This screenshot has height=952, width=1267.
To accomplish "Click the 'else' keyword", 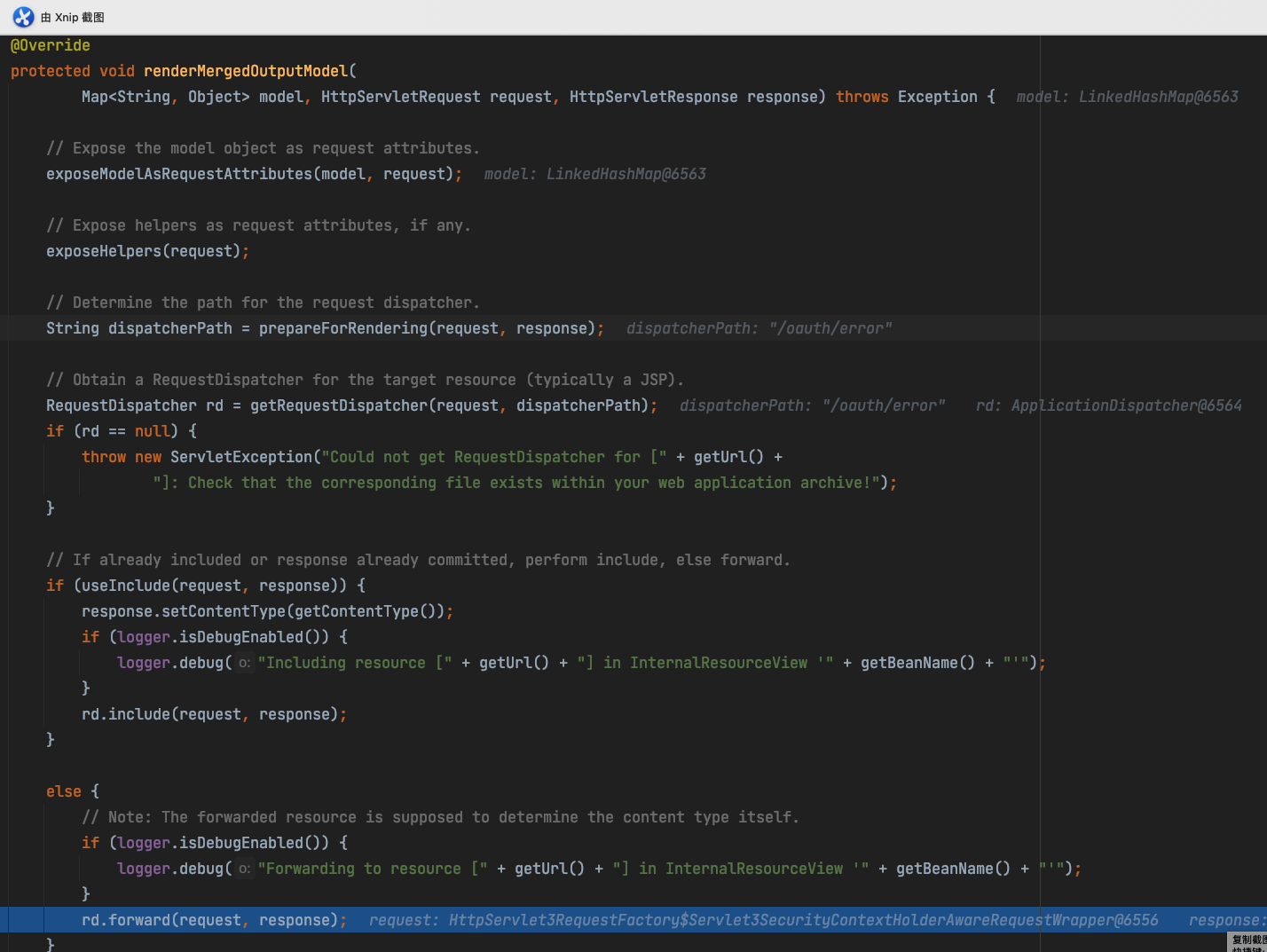I will pos(64,791).
